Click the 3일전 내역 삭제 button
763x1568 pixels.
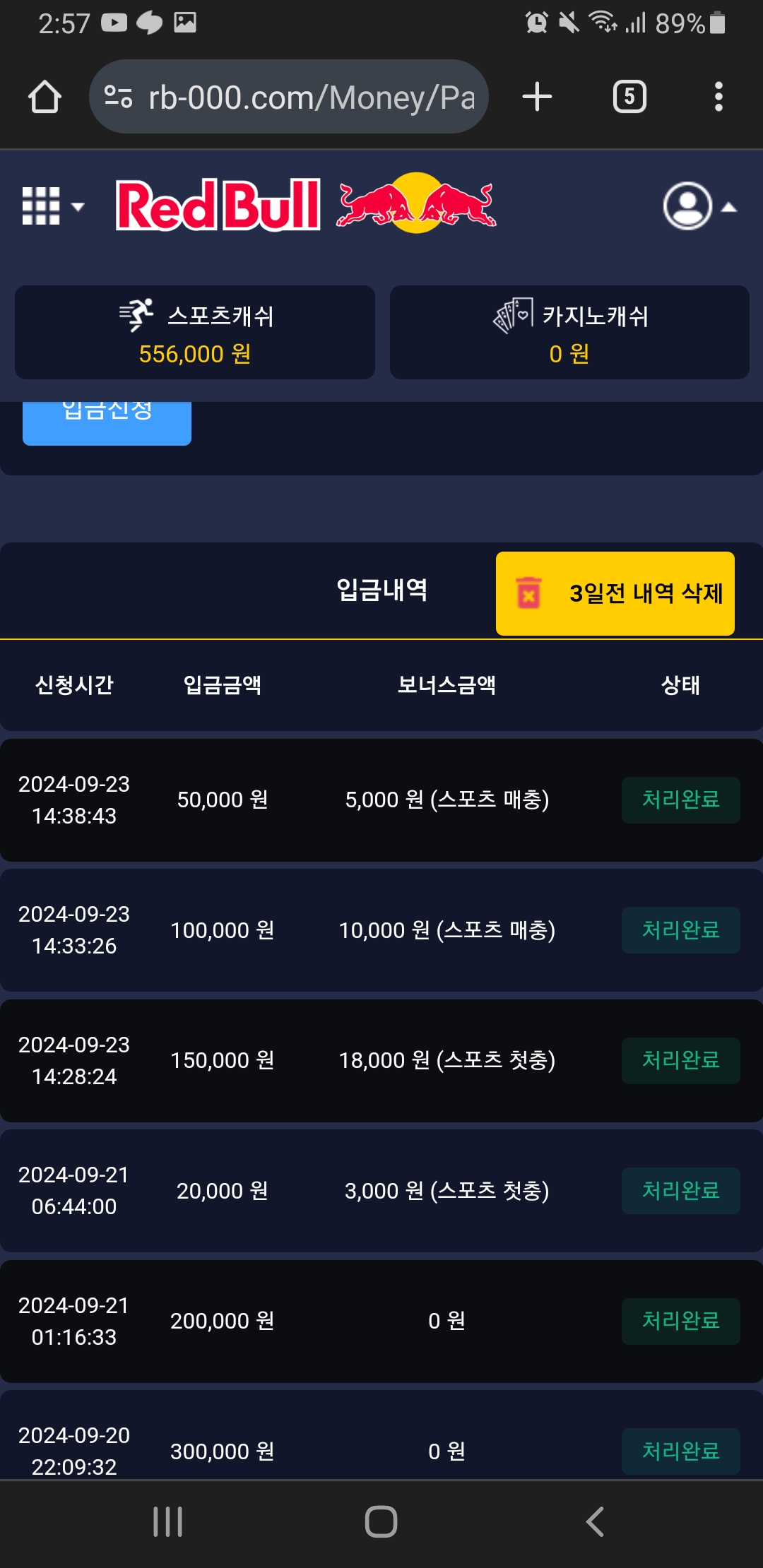coord(615,593)
